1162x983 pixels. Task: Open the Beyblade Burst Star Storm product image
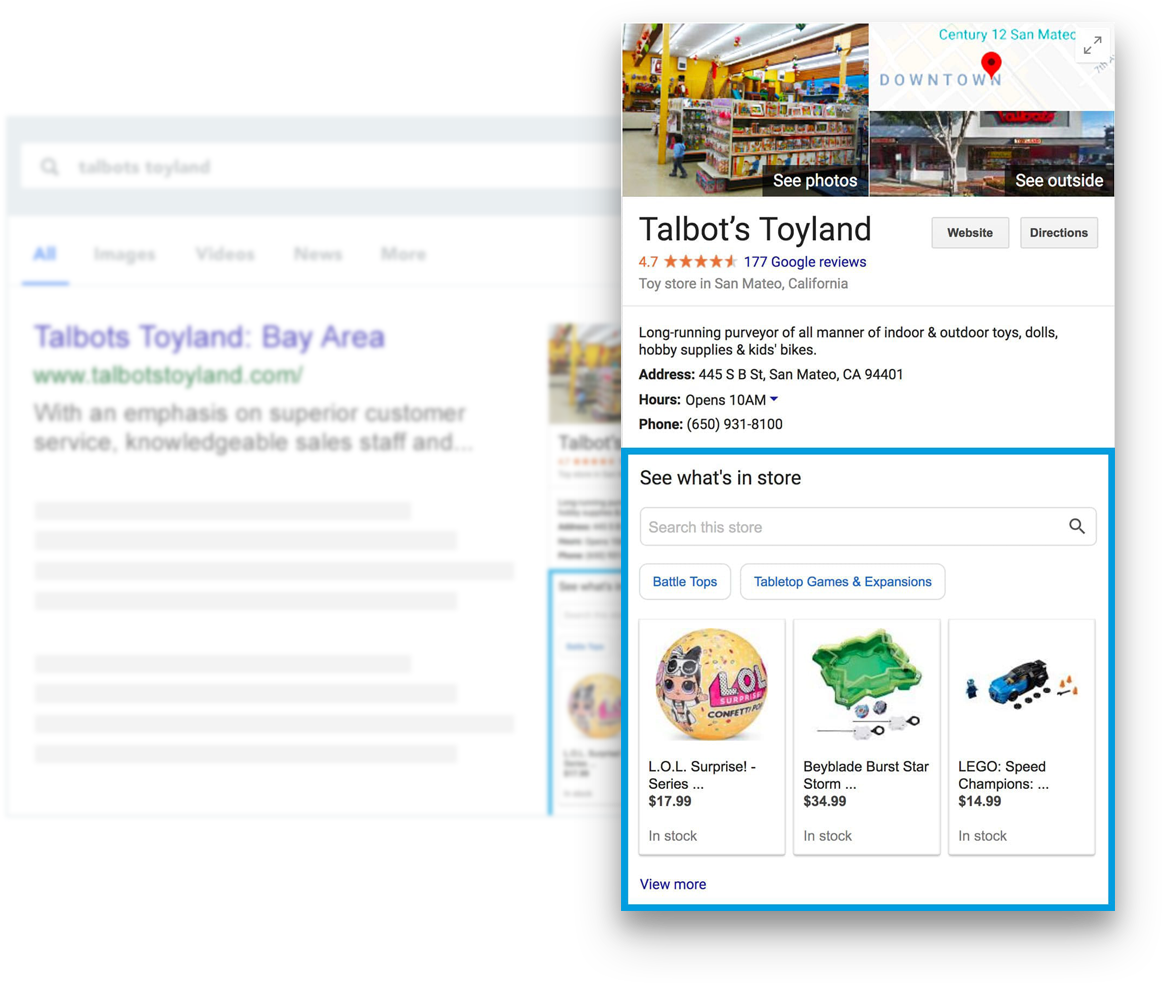(x=866, y=684)
